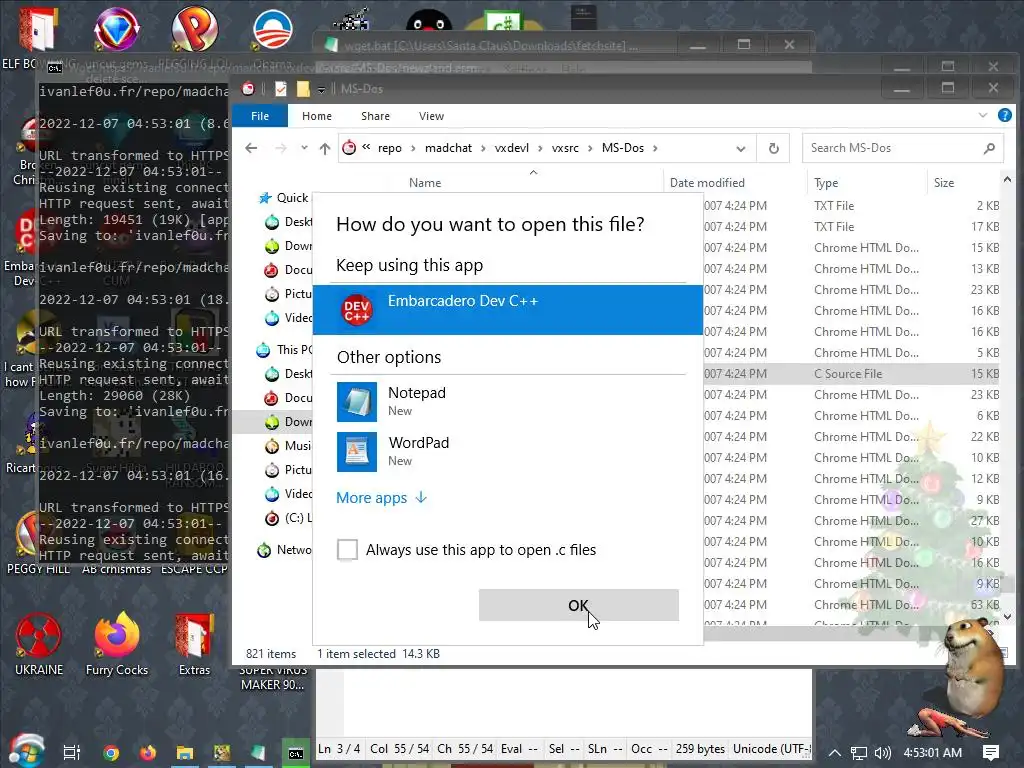Viewport: 1024px width, 768px height.
Task: Launch Chrome from the taskbar
Action: tap(111, 752)
